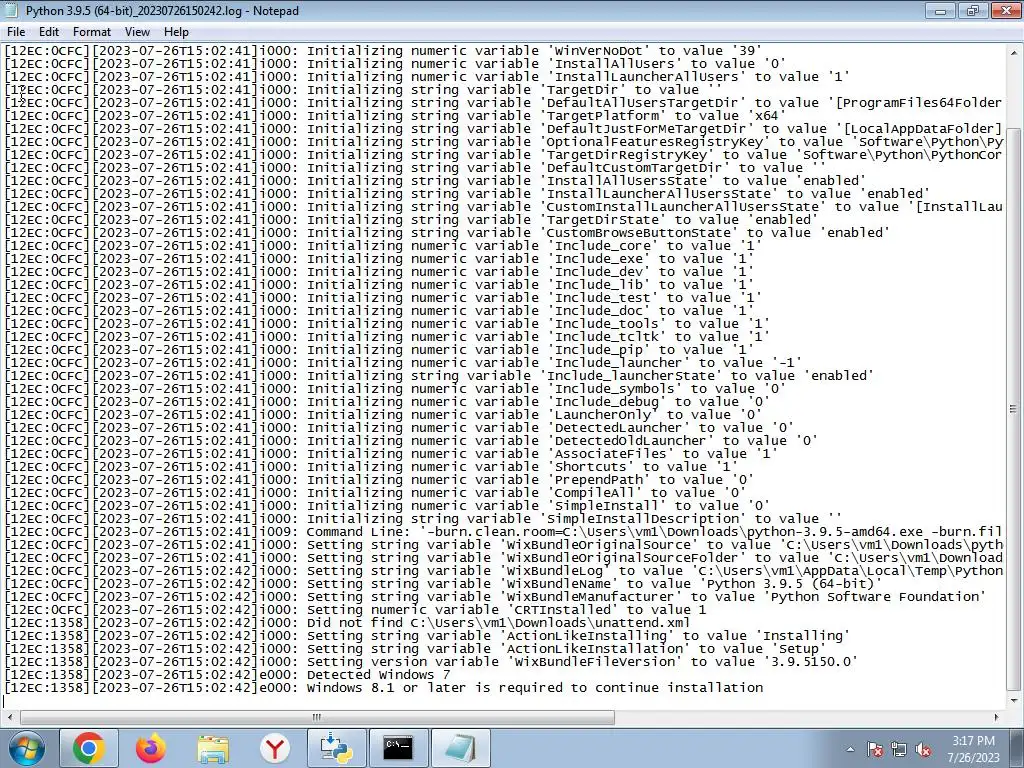
Task: Open the Help menu
Action: 176,32
